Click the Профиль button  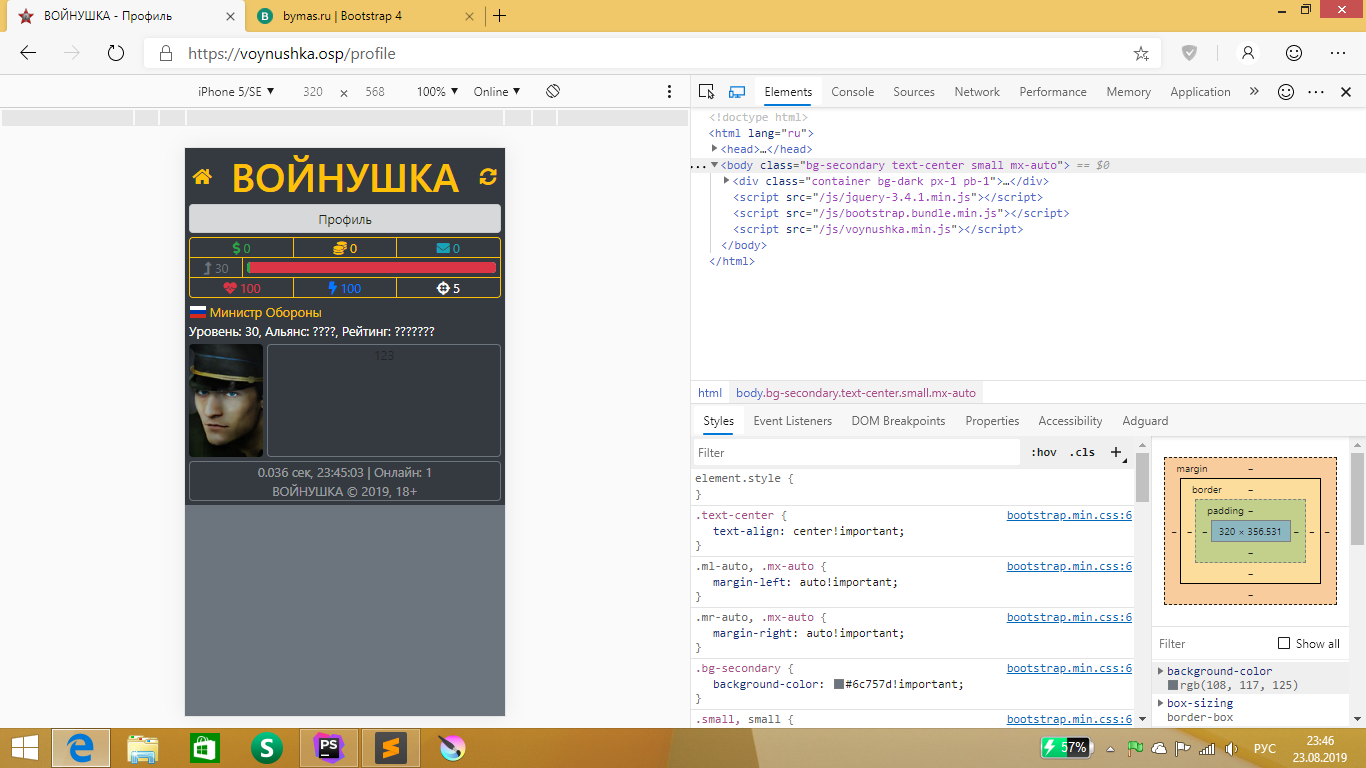(344, 219)
